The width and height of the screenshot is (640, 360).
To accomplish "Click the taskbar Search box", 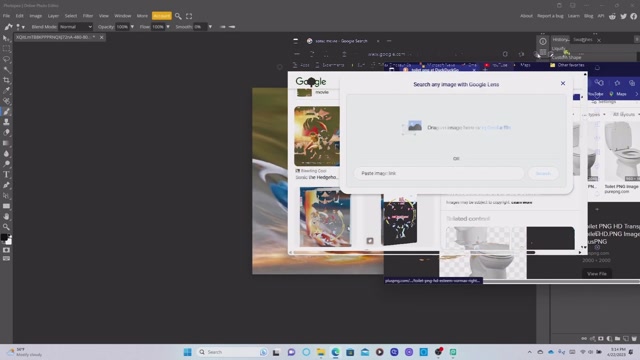I will 232,352.
